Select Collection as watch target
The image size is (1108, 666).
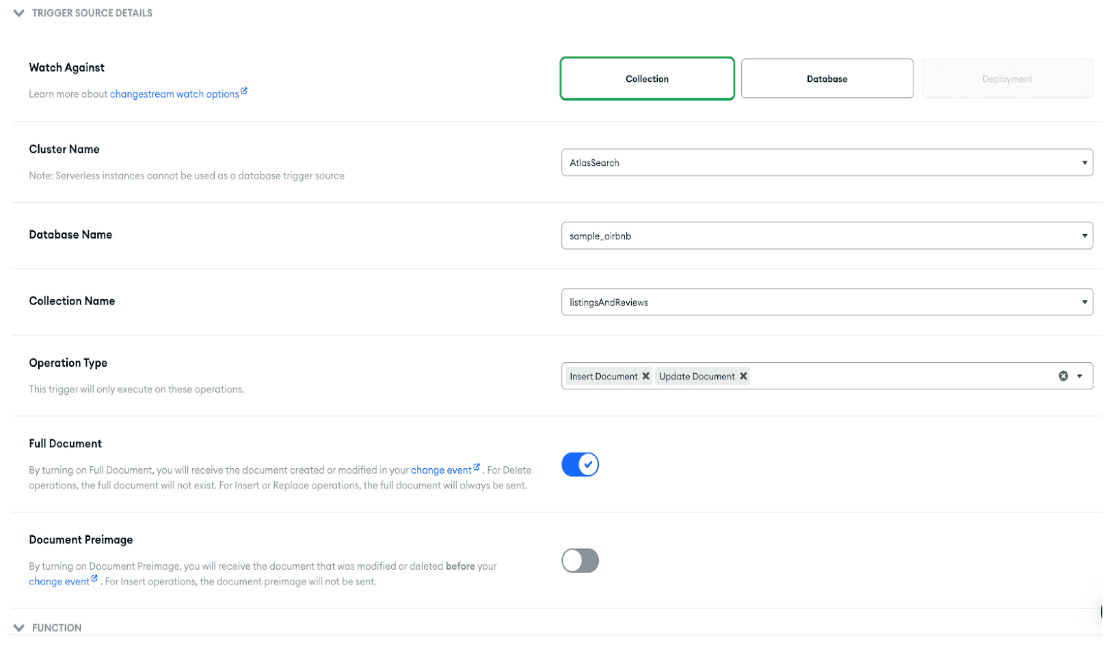click(647, 79)
